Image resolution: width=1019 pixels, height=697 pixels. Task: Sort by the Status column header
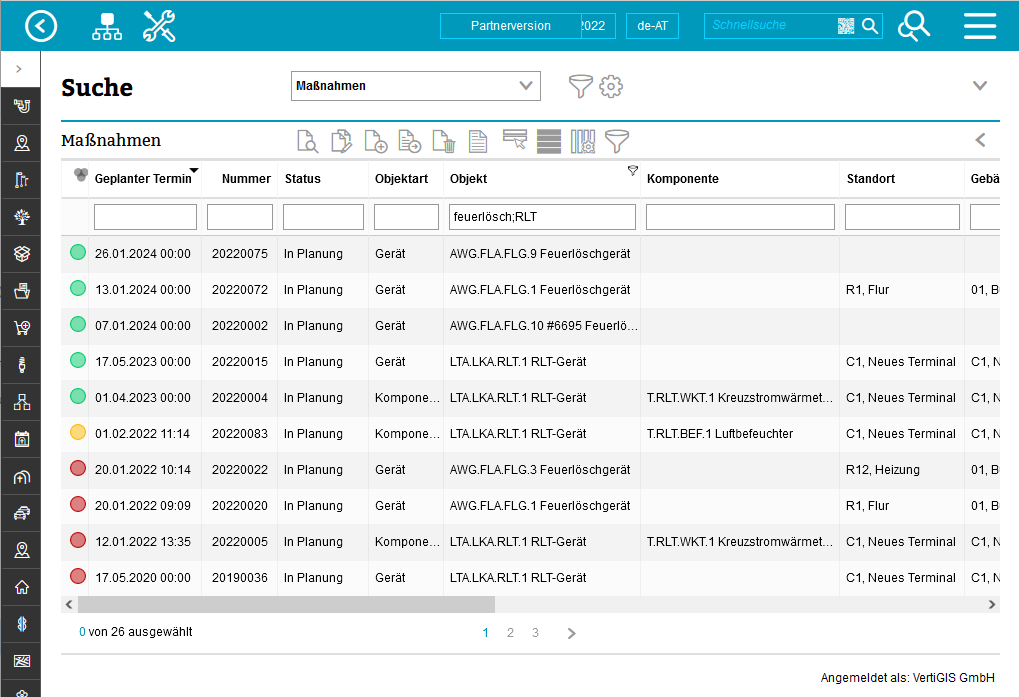(303, 179)
